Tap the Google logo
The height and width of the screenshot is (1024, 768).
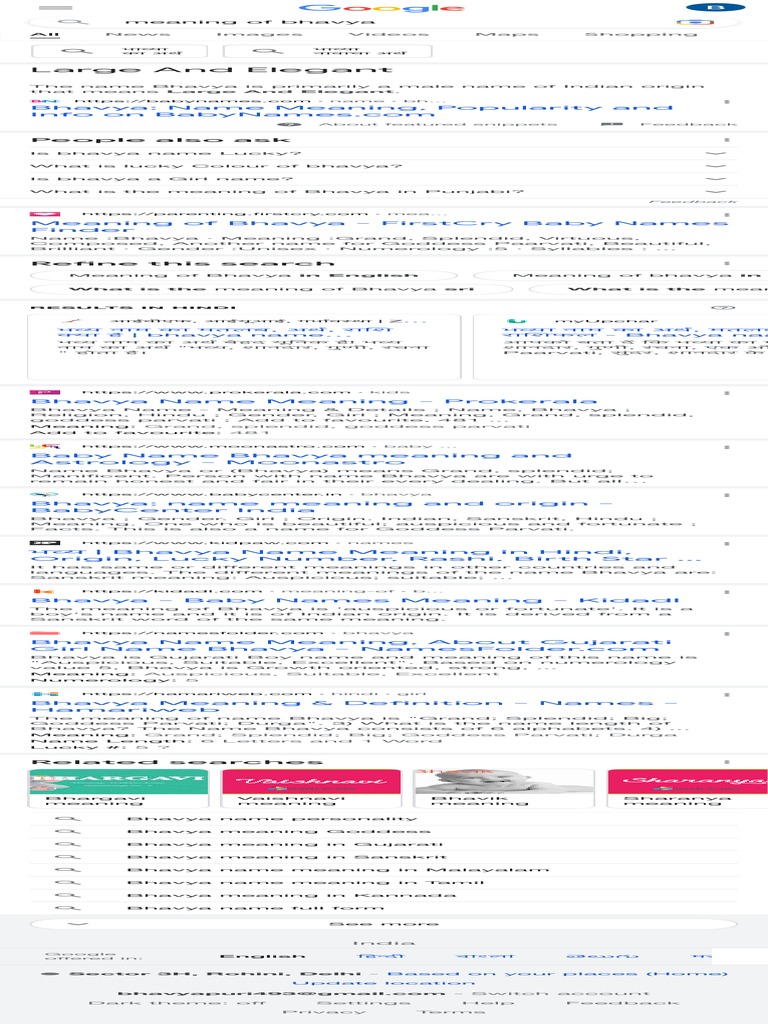[382, 8]
